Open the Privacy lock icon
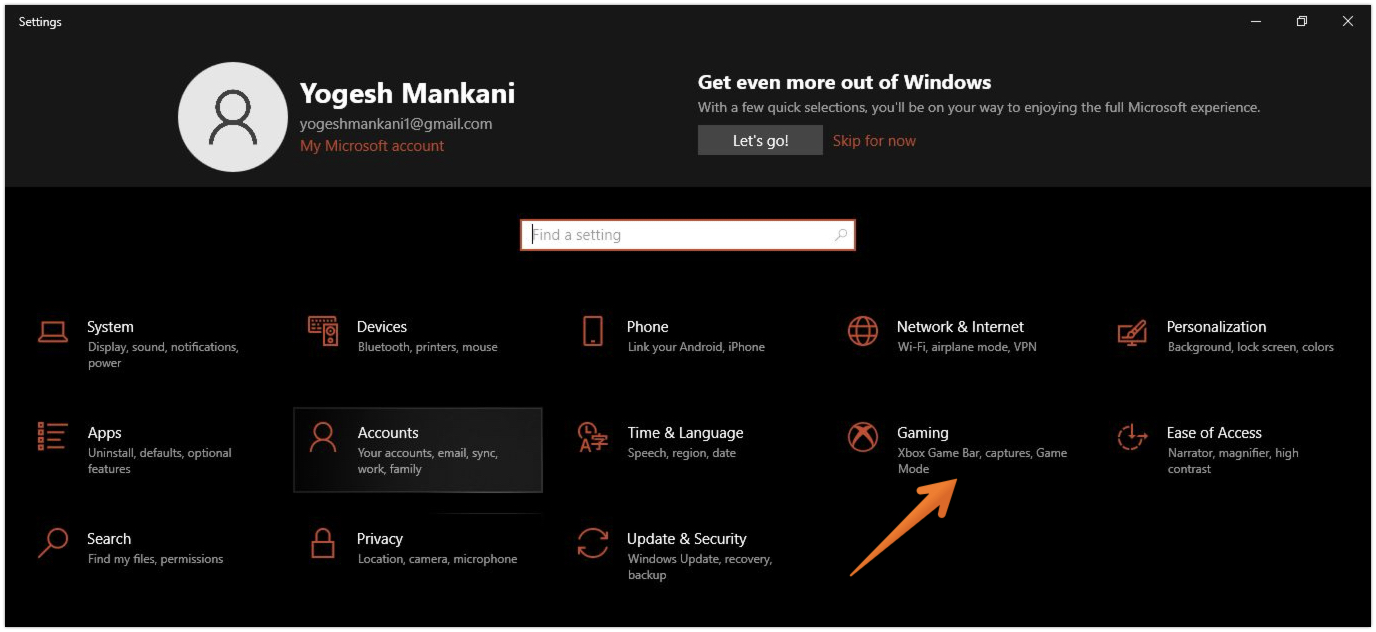The image size is (1376, 632). pyautogui.click(x=323, y=543)
